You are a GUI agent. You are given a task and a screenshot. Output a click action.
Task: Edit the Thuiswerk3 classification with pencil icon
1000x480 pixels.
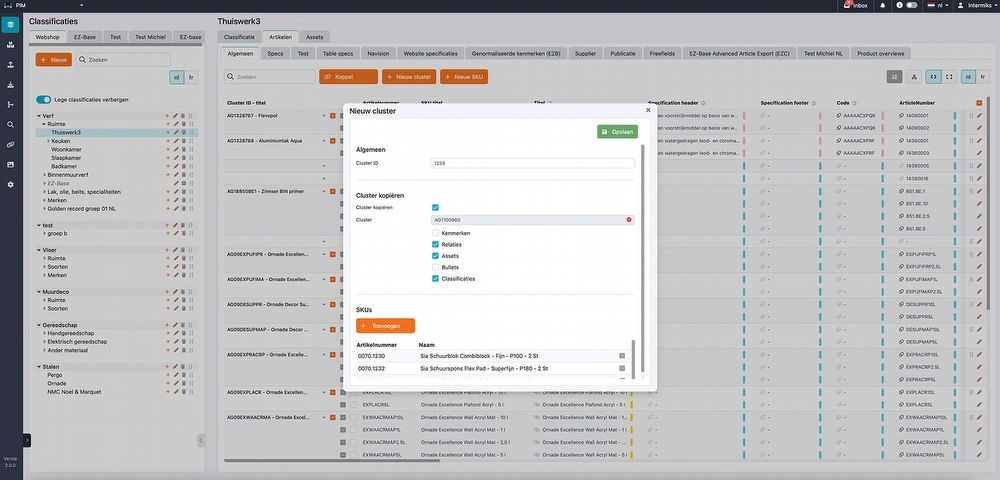tap(175, 132)
